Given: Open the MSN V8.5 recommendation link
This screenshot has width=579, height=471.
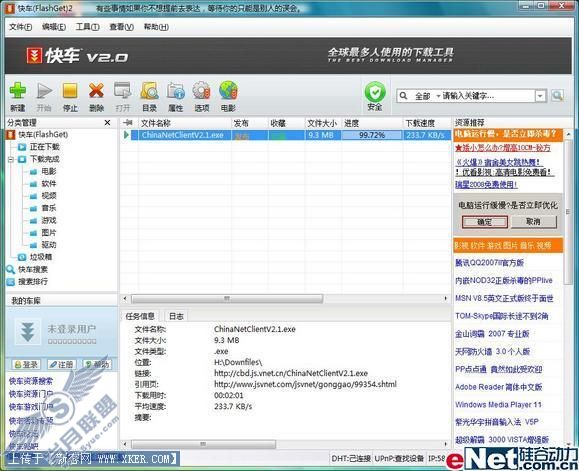Looking at the screenshot, I should [504, 298].
